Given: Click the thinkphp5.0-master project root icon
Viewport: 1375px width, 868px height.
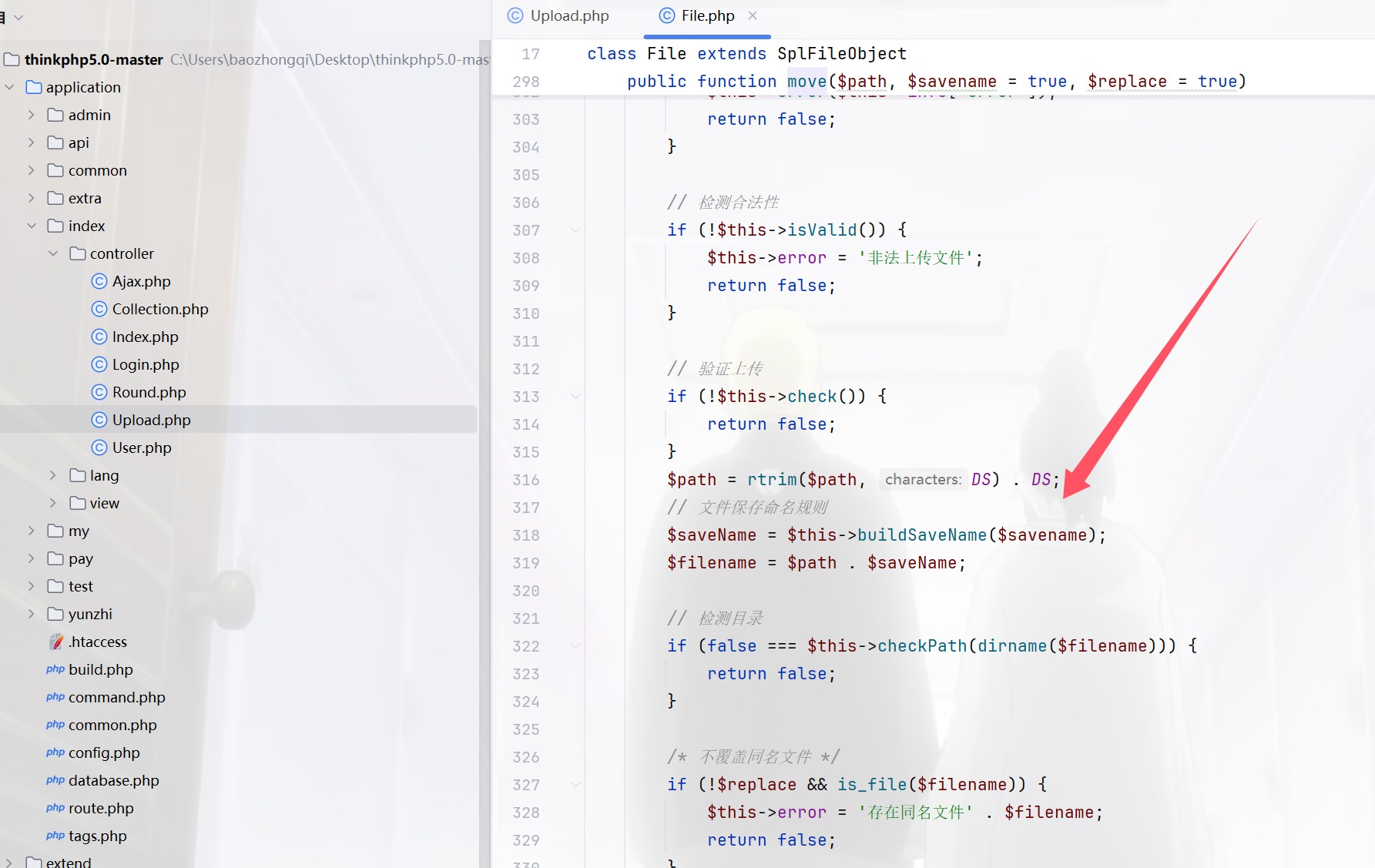Looking at the screenshot, I should point(12,59).
